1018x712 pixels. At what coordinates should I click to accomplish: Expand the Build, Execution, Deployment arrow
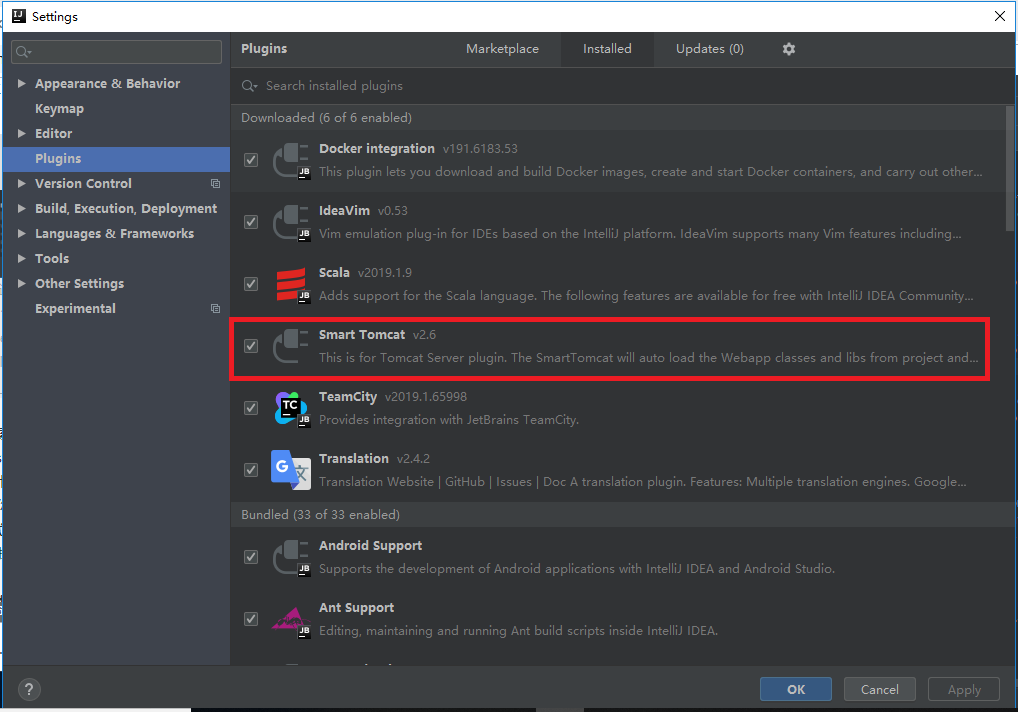point(21,208)
